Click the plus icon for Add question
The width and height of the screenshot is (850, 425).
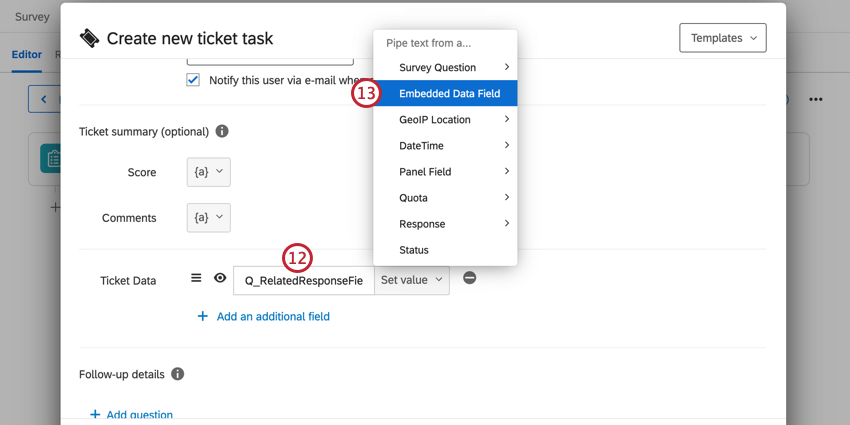pos(95,414)
